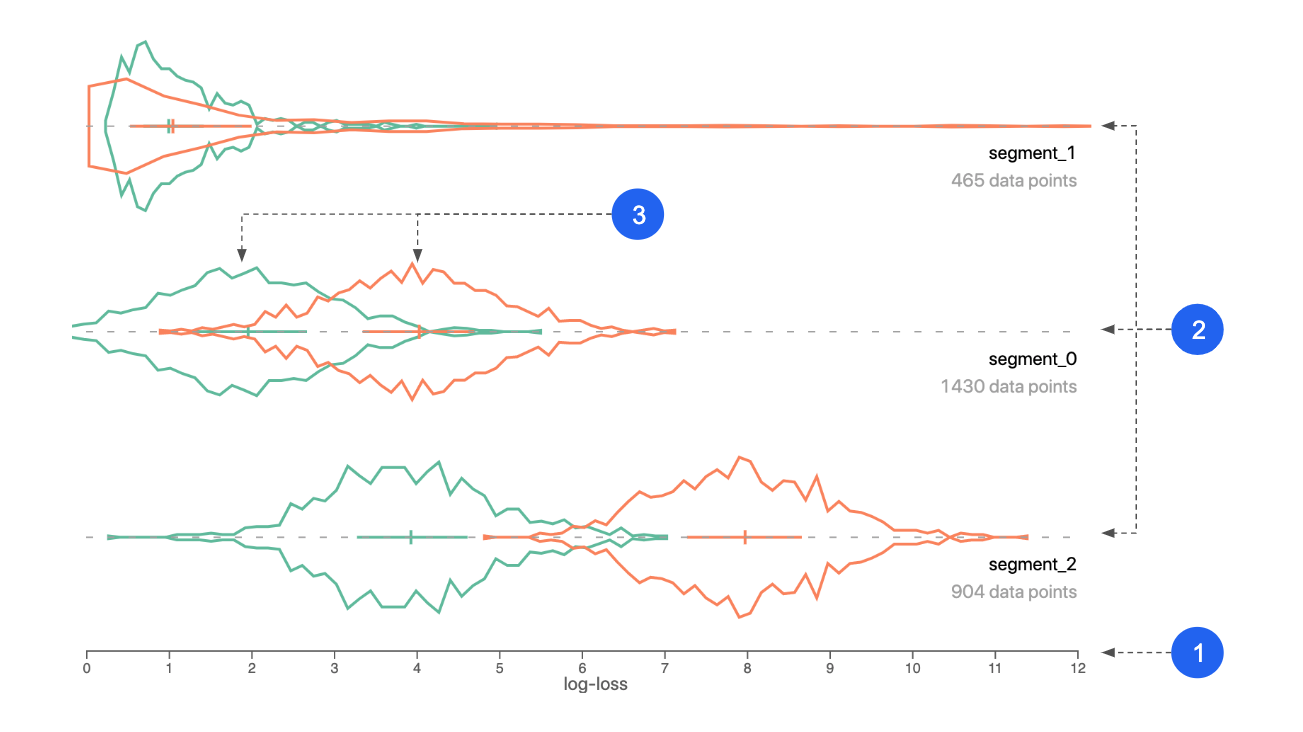Click the '465 data points' text

click(1014, 181)
